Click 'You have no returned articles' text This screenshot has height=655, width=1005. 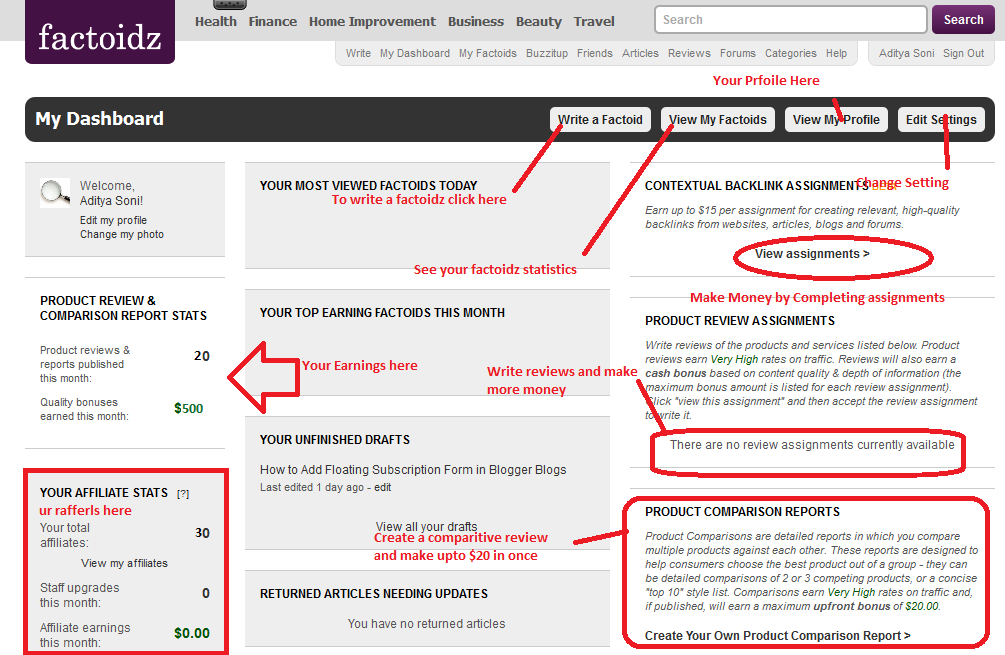(426, 624)
